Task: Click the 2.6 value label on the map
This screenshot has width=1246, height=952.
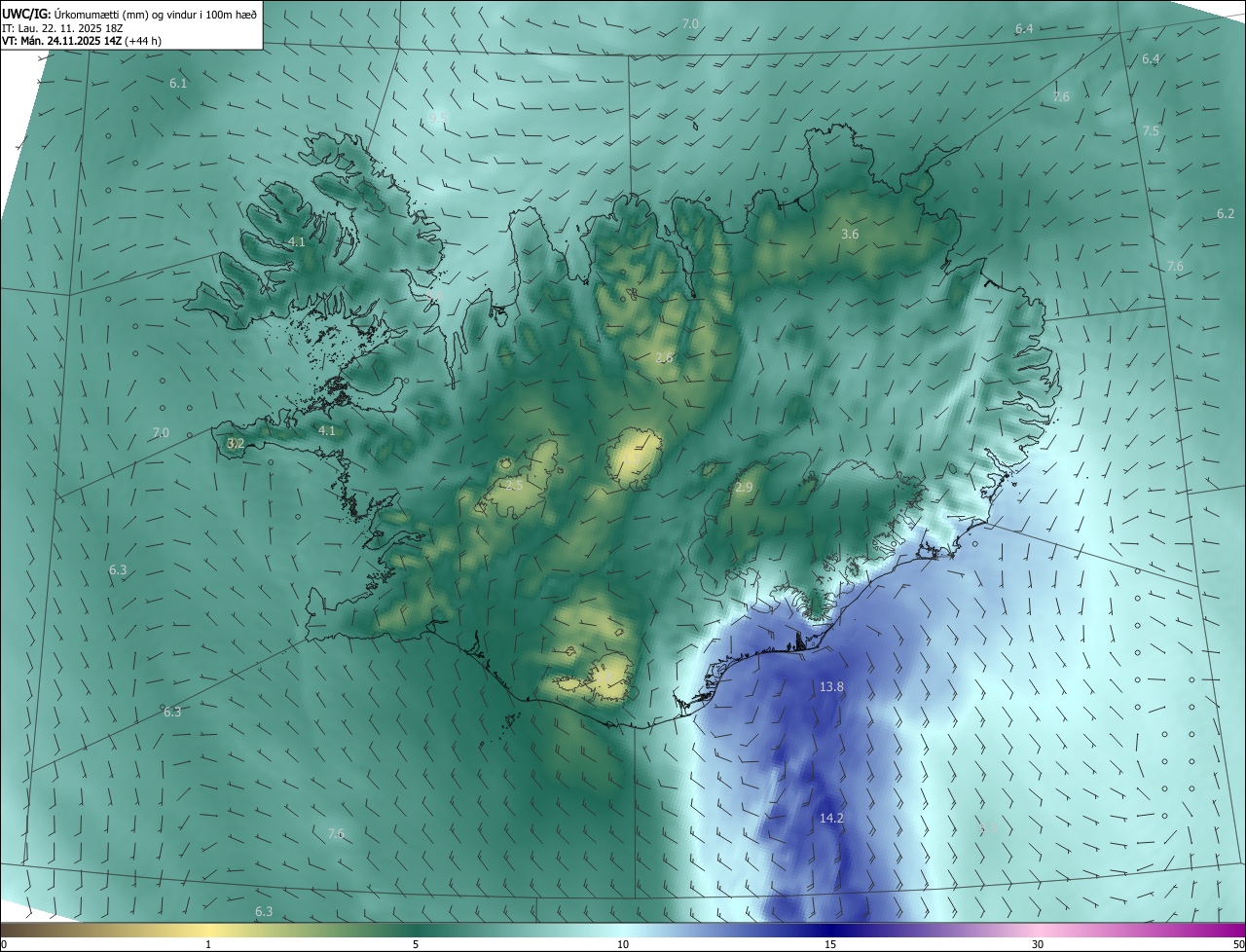Action: [x=664, y=358]
